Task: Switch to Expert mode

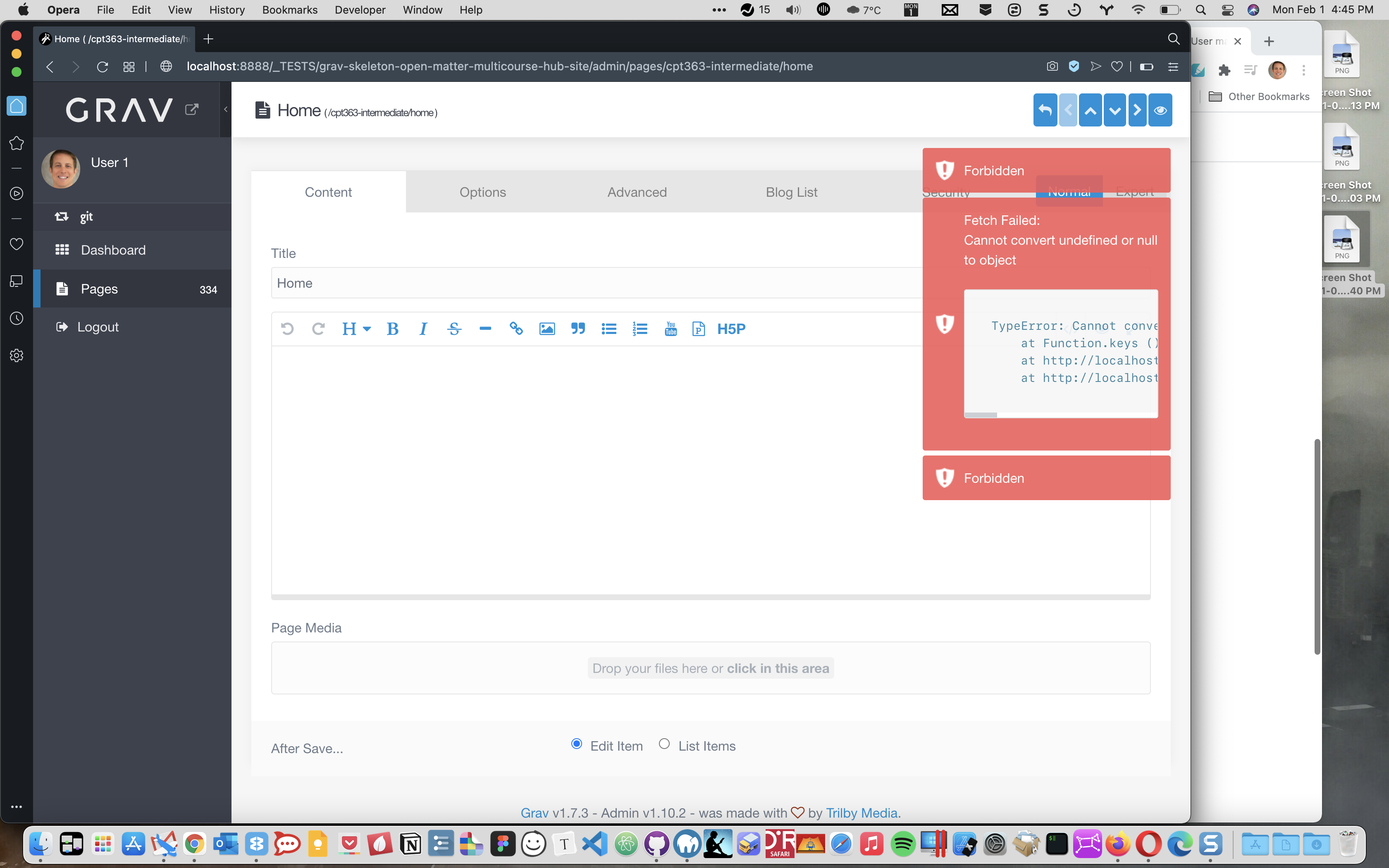Action: (1135, 192)
